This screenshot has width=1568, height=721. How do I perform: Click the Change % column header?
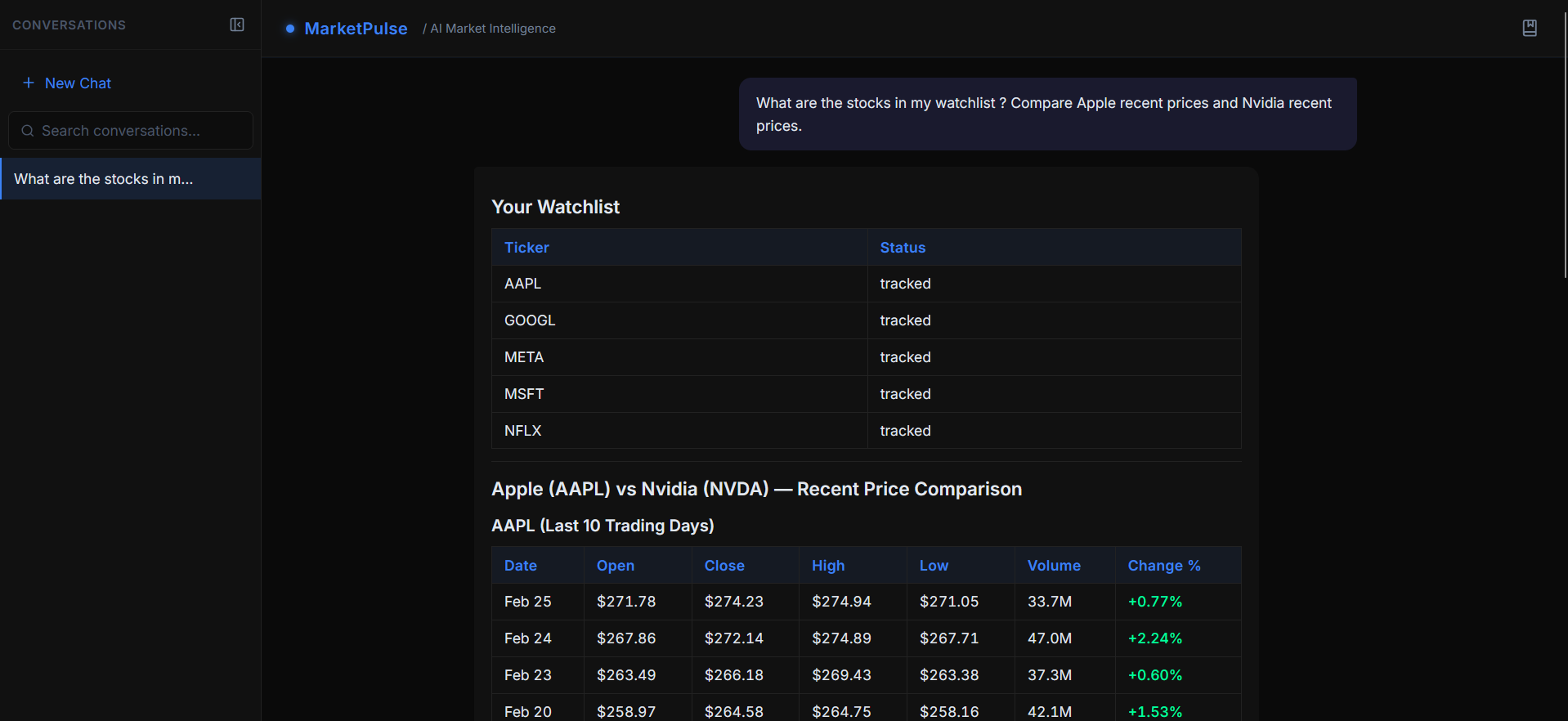[x=1164, y=566]
